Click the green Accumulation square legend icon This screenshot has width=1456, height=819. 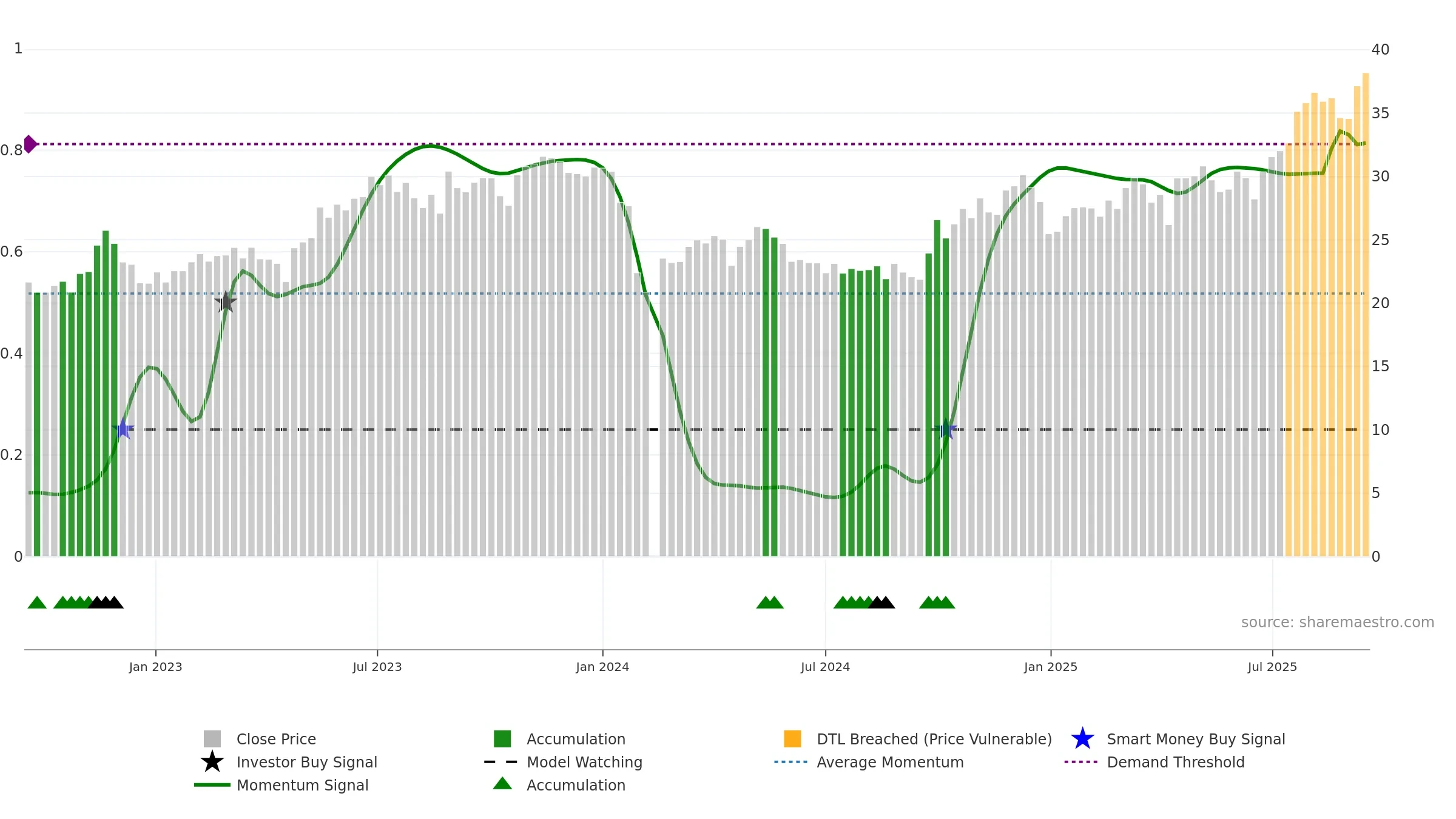click(x=502, y=739)
